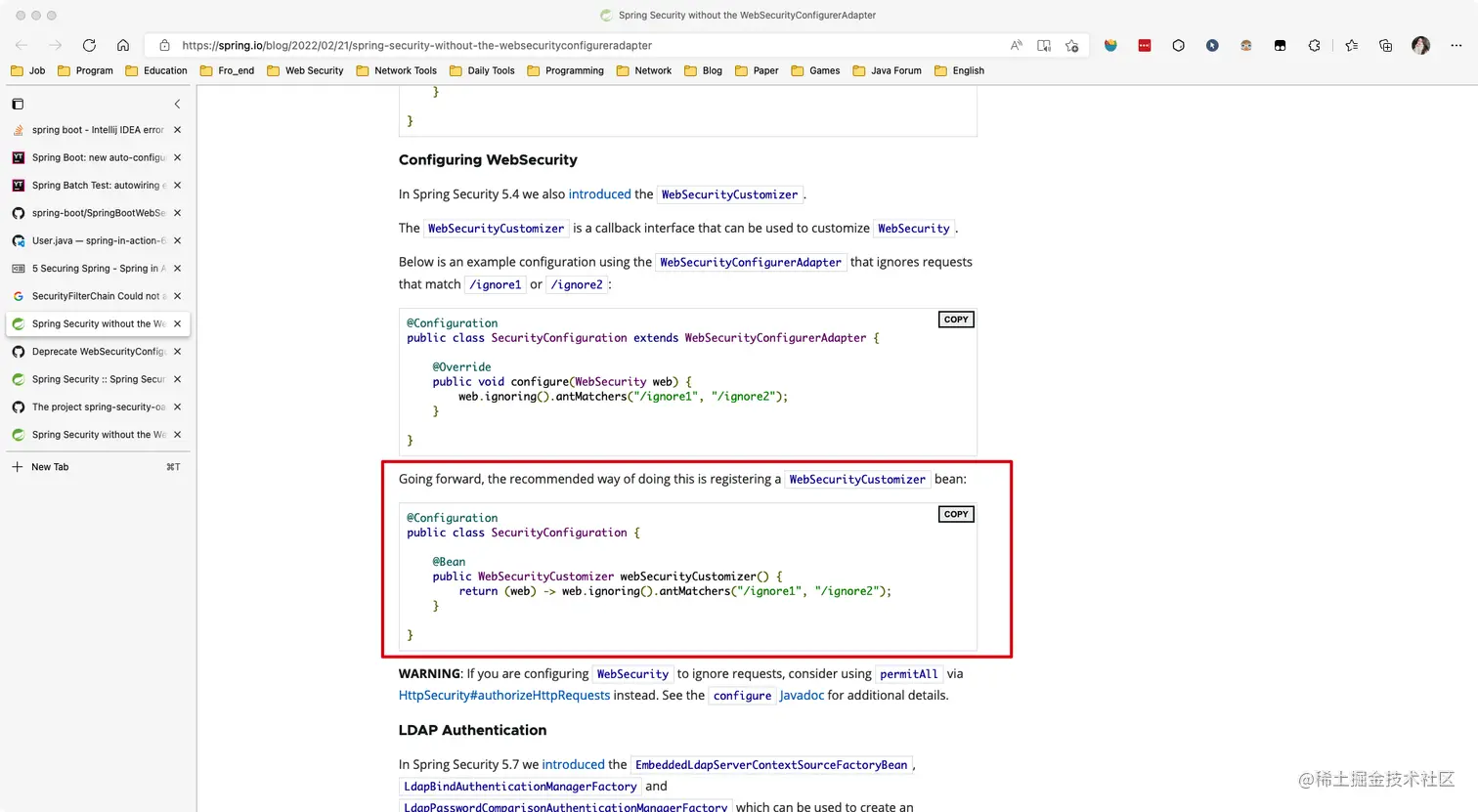Open the black square extension with two dots

point(1280,45)
